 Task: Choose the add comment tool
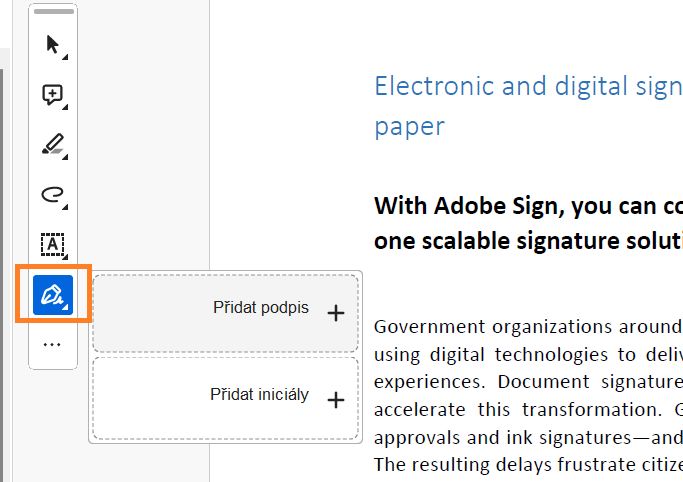[52, 95]
